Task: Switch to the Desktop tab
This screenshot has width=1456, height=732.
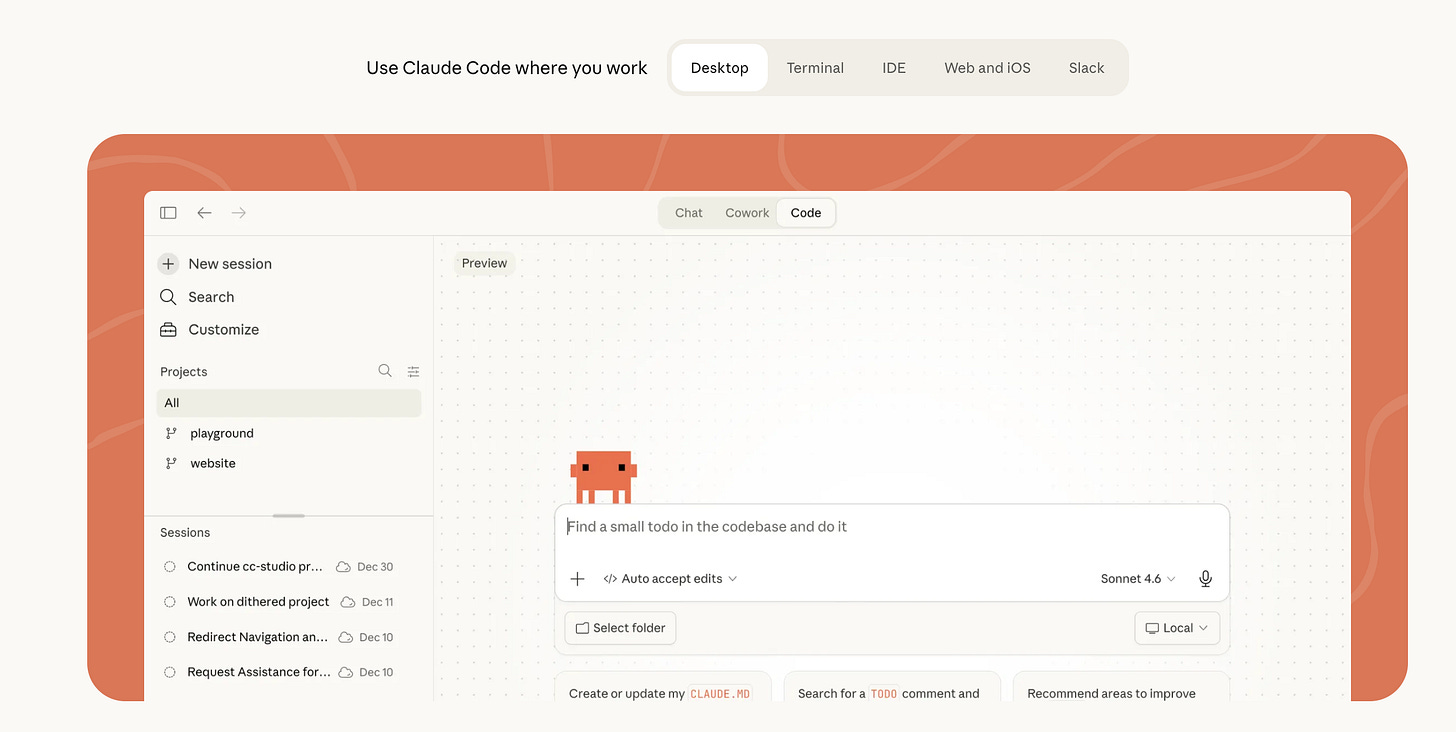Action: 720,68
